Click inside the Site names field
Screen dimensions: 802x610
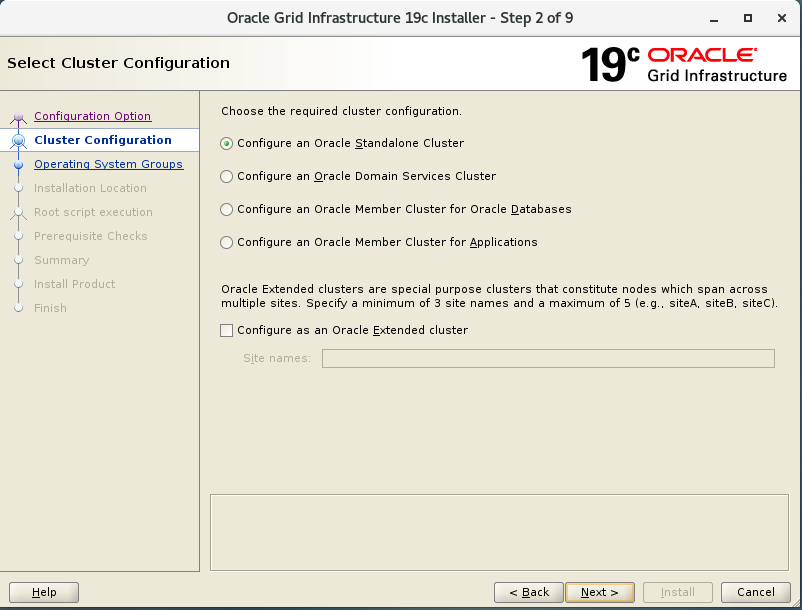[548, 358]
